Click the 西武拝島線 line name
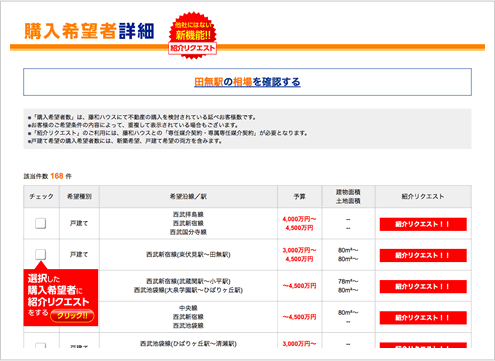 click(x=188, y=214)
